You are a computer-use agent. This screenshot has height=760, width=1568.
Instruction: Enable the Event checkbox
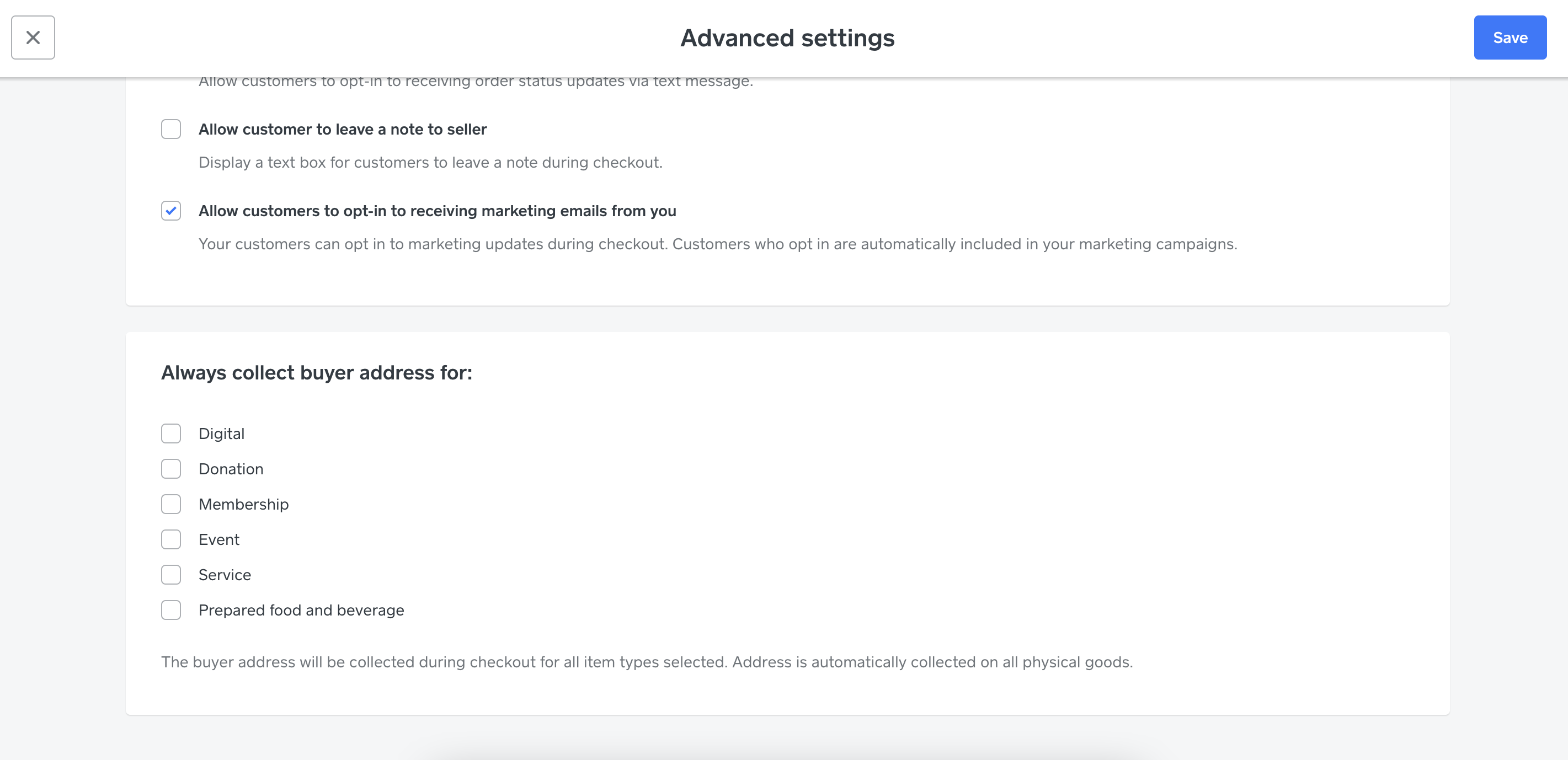pyautogui.click(x=171, y=539)
